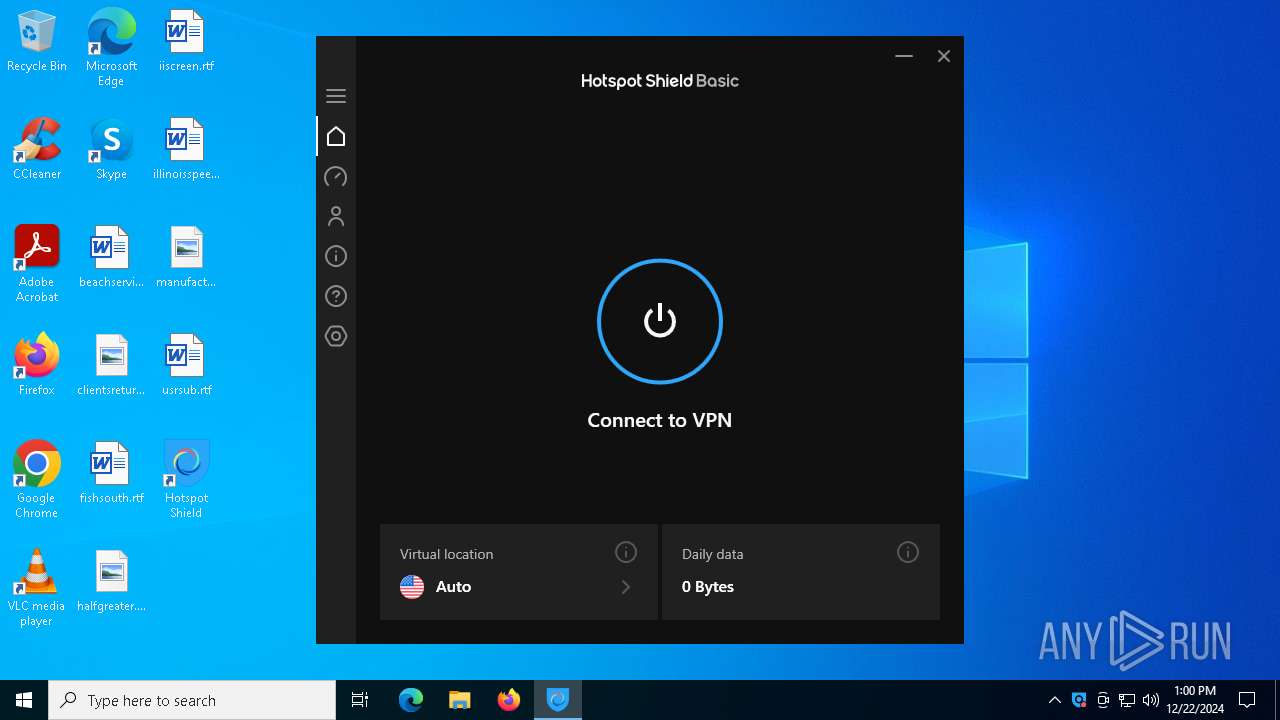Select the usrsub.rtf desktop file

pos(186,366)
